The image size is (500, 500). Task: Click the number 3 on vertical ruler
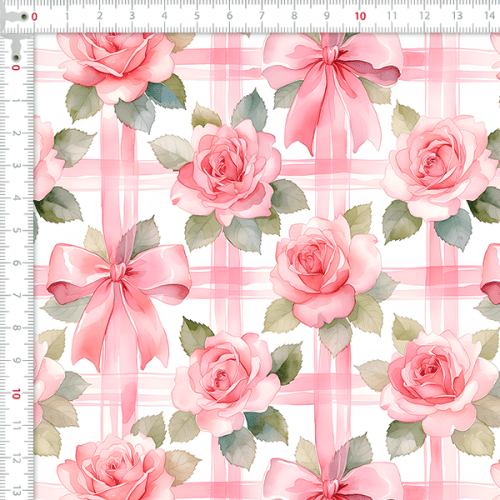tap(16, 166)
